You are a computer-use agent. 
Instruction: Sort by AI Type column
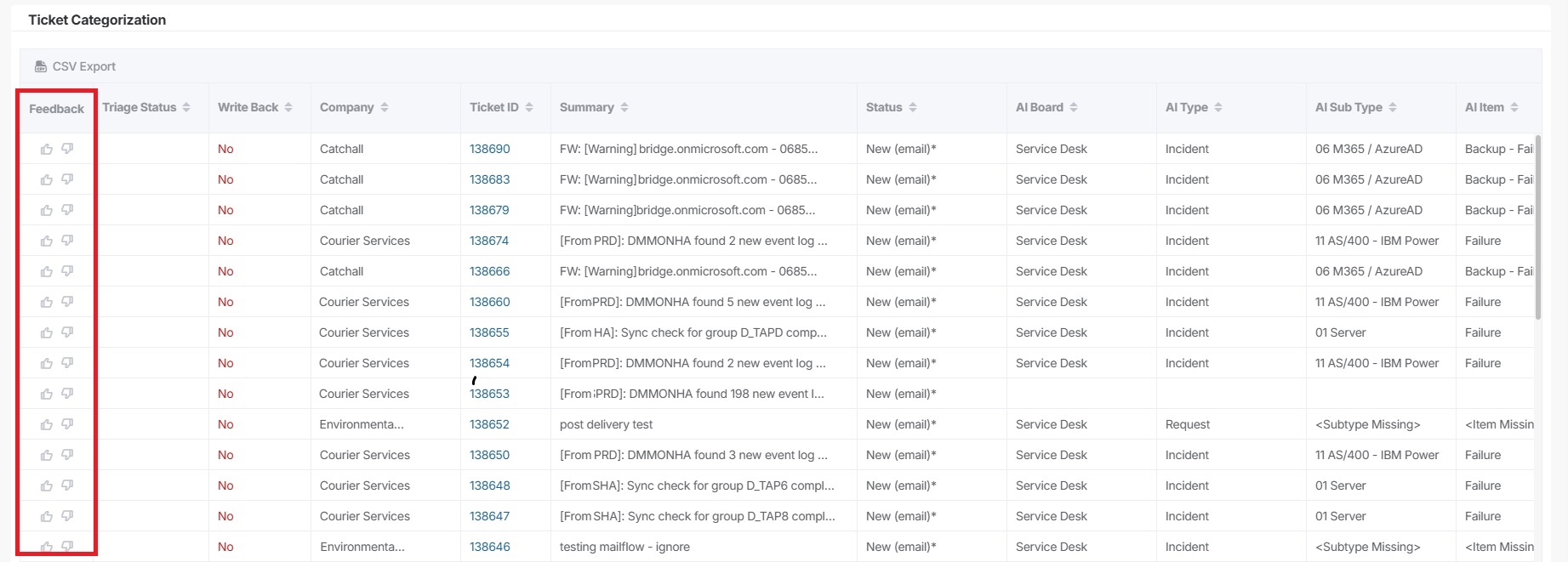coord(1218,107)
